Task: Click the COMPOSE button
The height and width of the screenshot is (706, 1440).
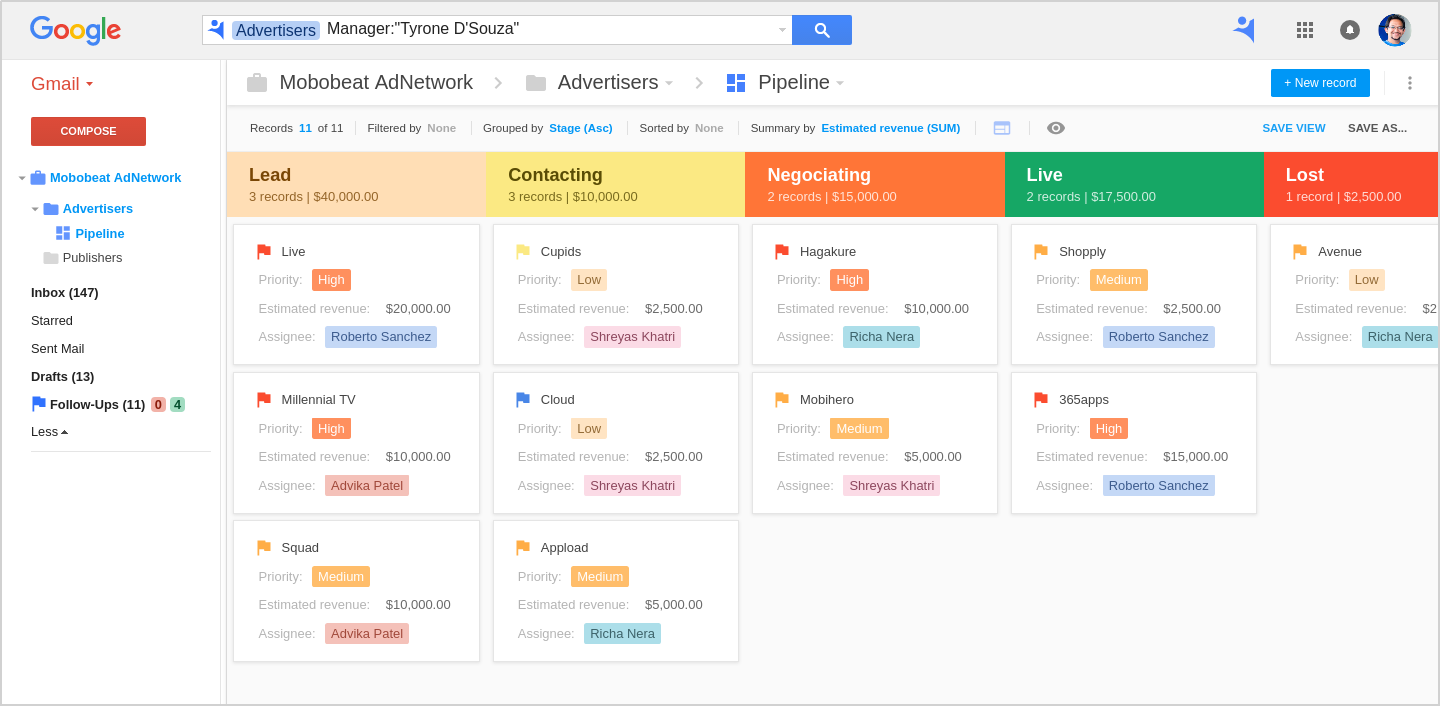Action: click(88, 131)
